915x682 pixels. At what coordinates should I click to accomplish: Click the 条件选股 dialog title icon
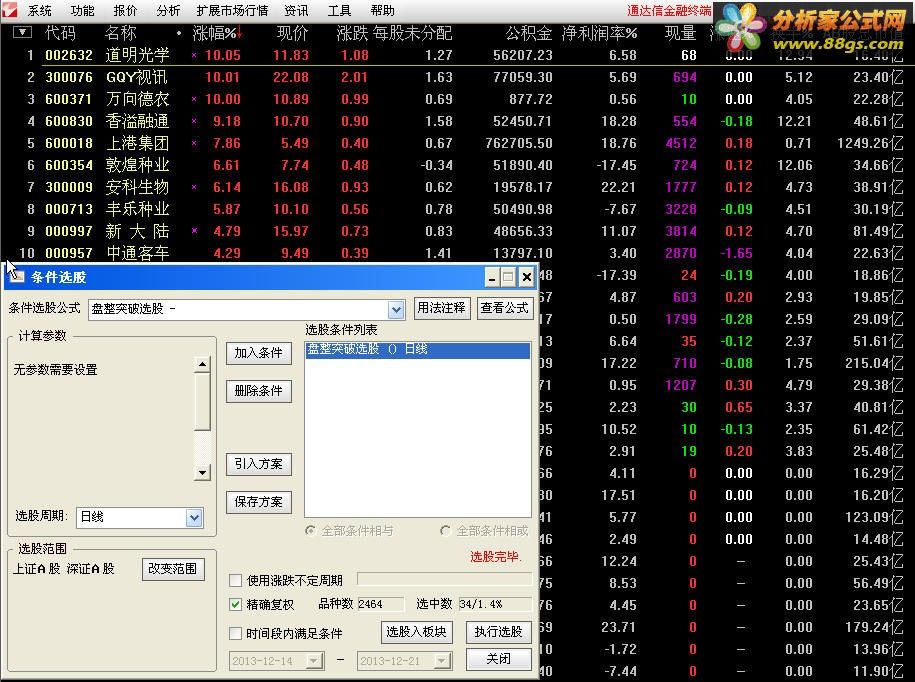click(17, 277)
